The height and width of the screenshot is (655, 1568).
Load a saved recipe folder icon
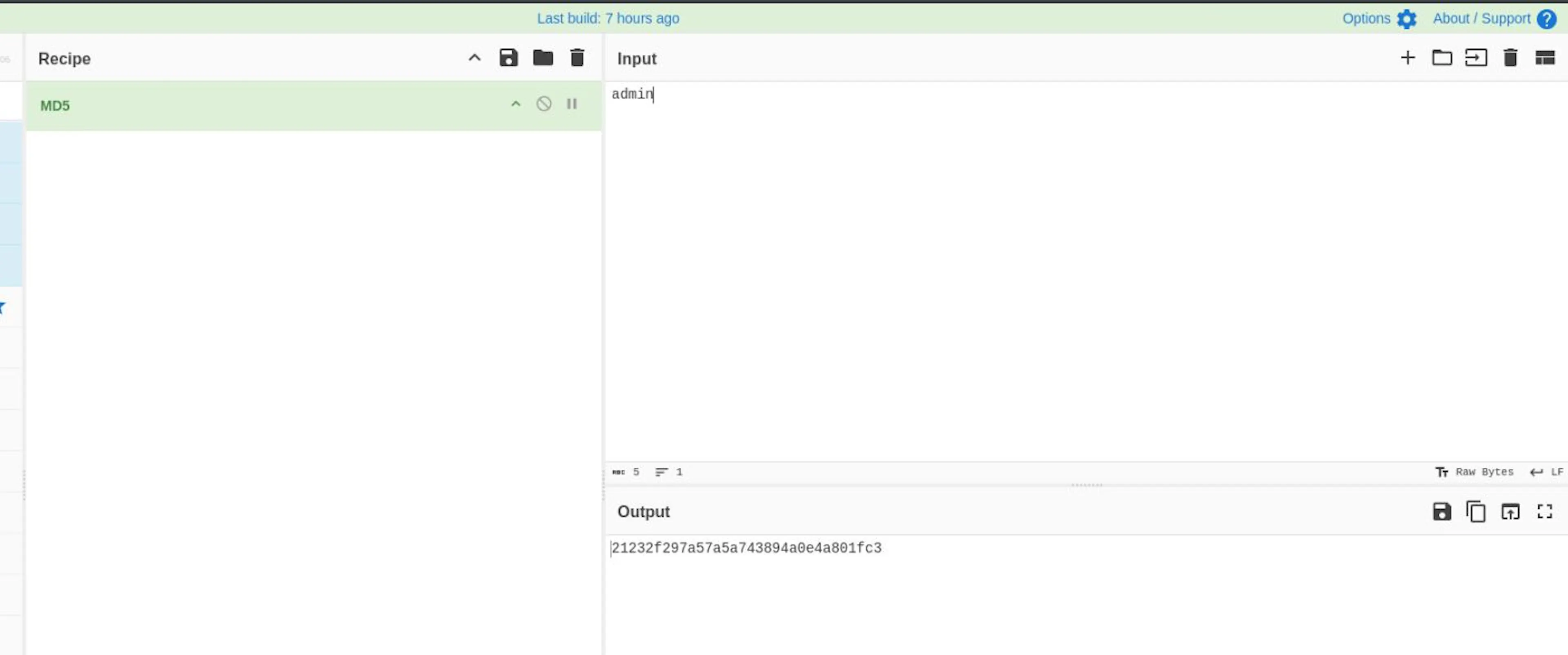(x=543, y=58)
